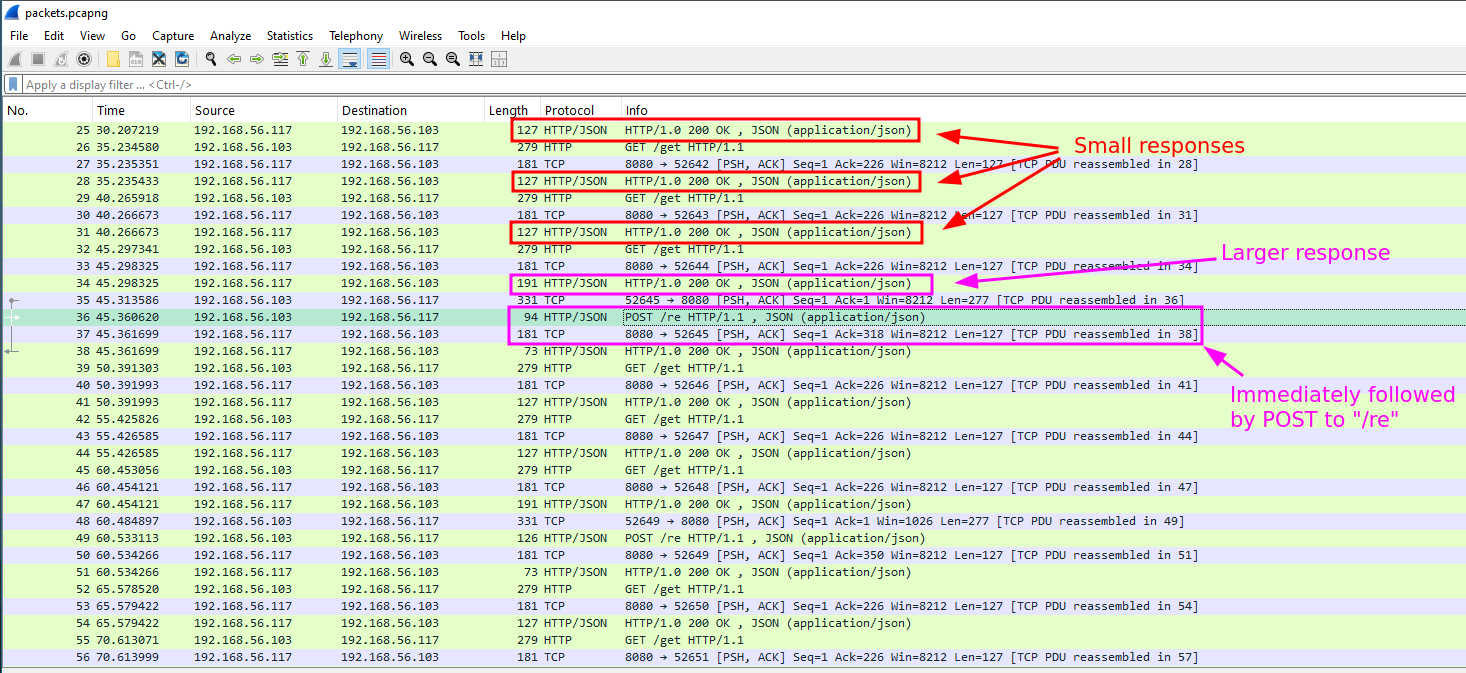Go to the first packet
The height and width of the screenshot is (673, 1466).
coord(303,59)
